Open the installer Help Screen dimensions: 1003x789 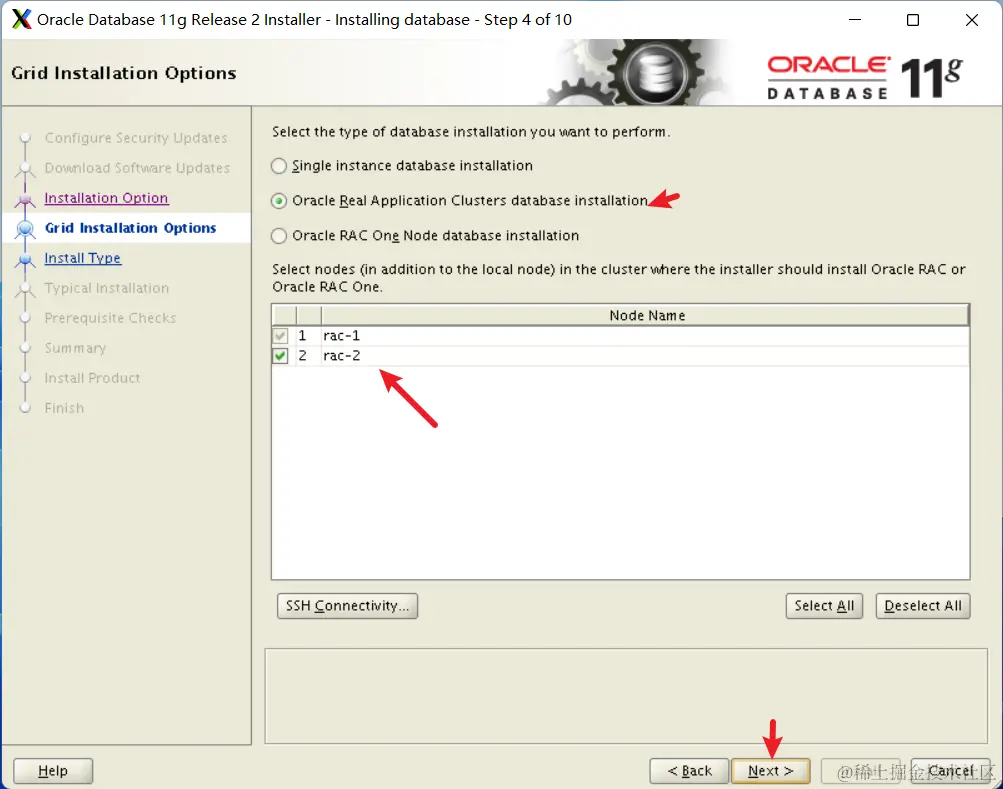click(53, 771)
